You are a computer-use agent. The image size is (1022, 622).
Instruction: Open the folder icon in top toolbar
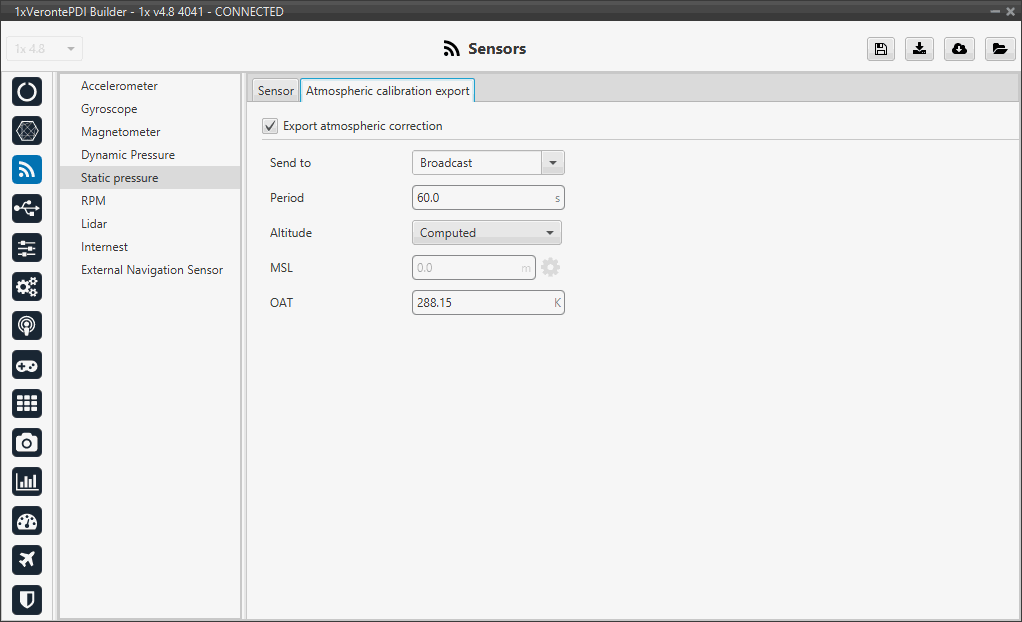coord(999,49)
